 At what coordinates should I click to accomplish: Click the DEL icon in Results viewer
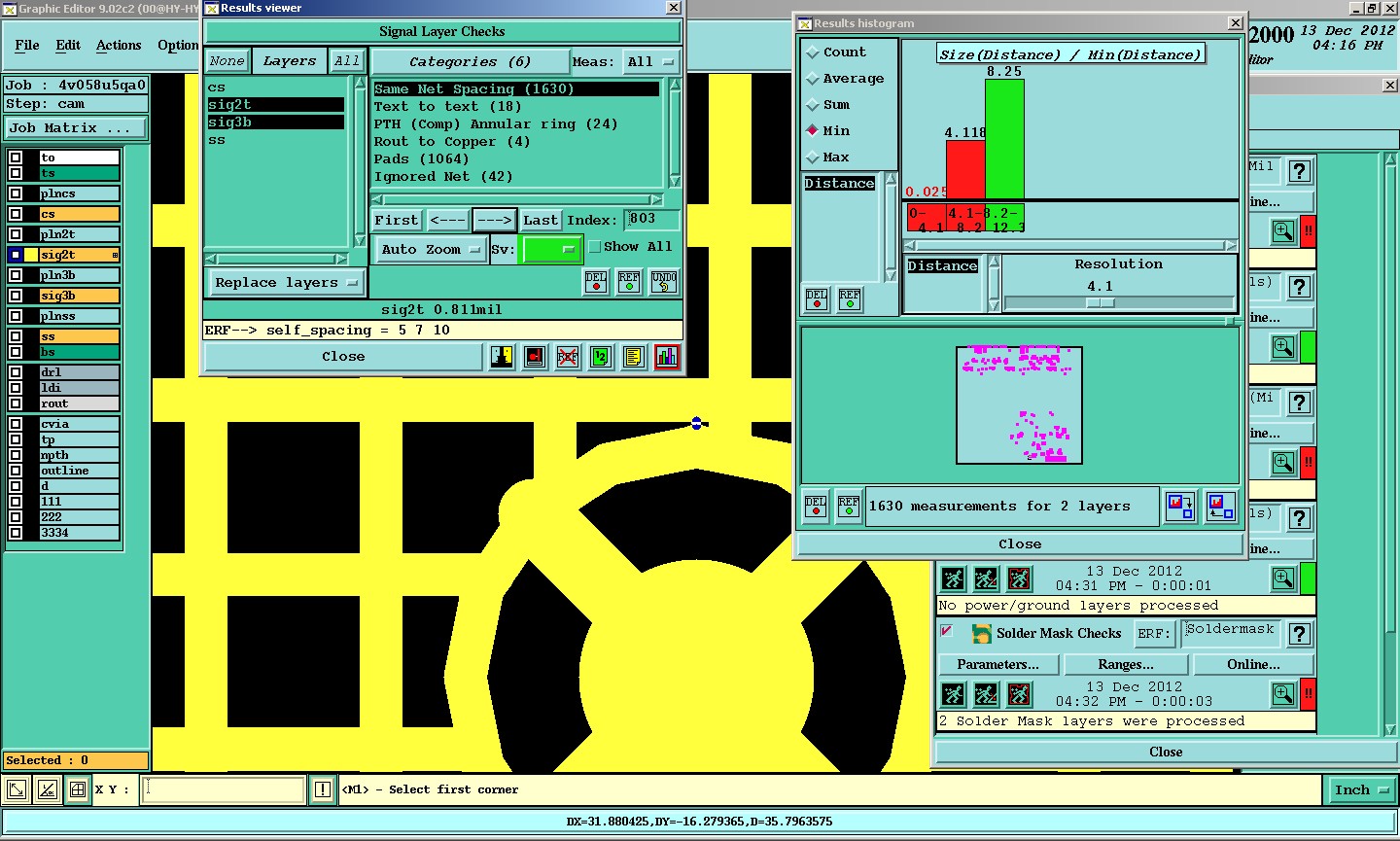(x=596, y=282)
